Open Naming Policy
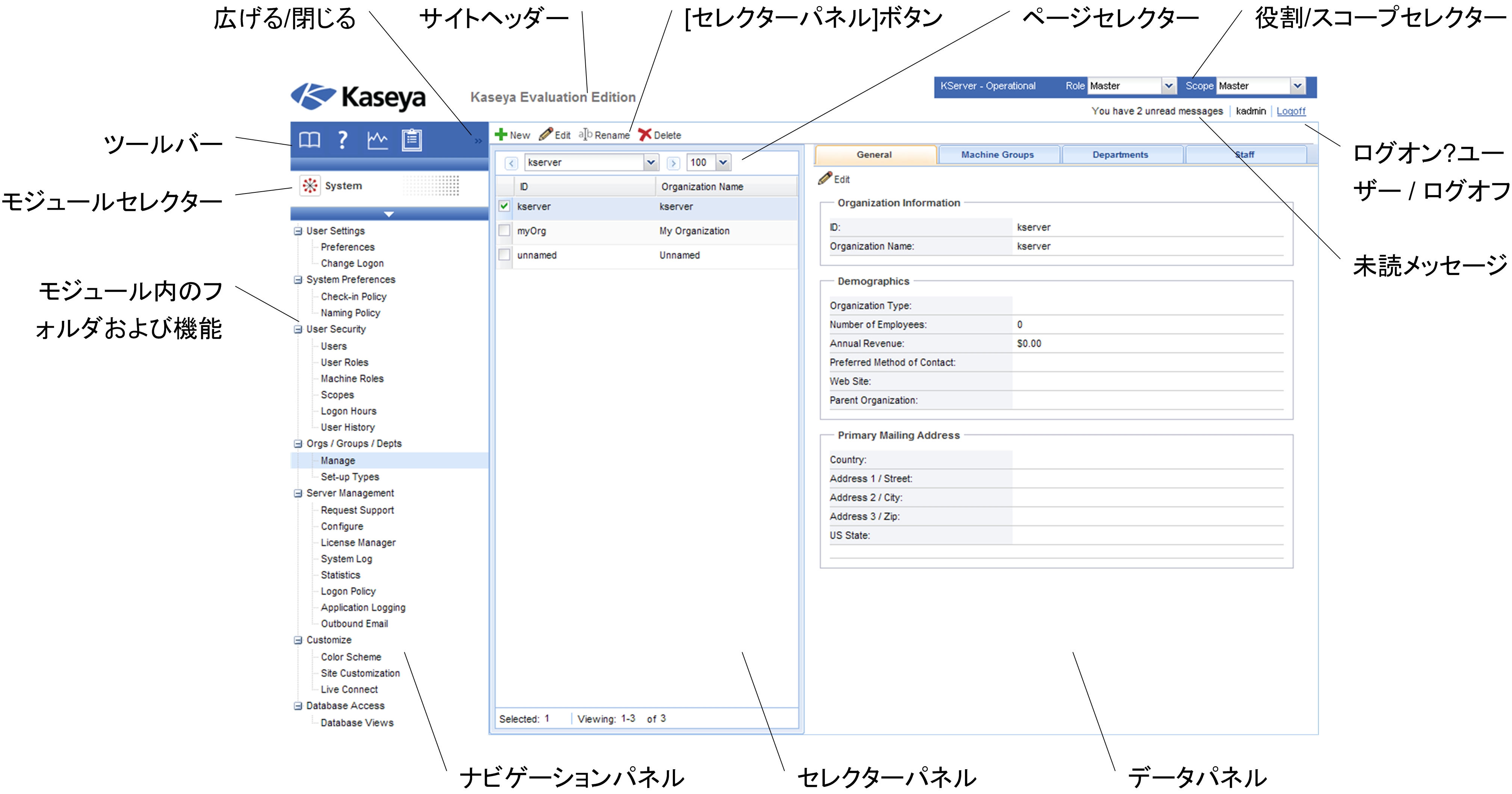Screen dimensions: 1512x794 [x=350, y=313]
